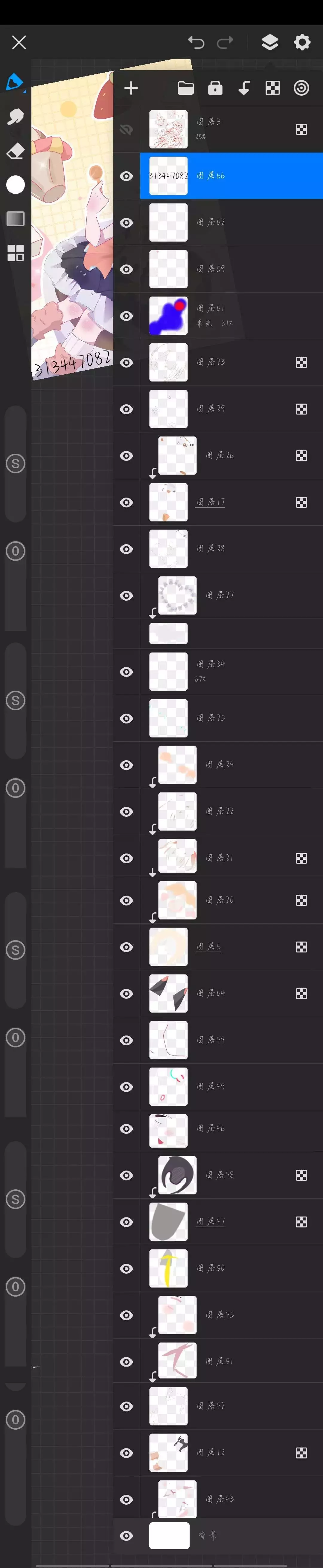Toggle alpha lock on layer 图层23
Screen dimensions: 323x1568
pyautogui.click(x=301, y=363)
